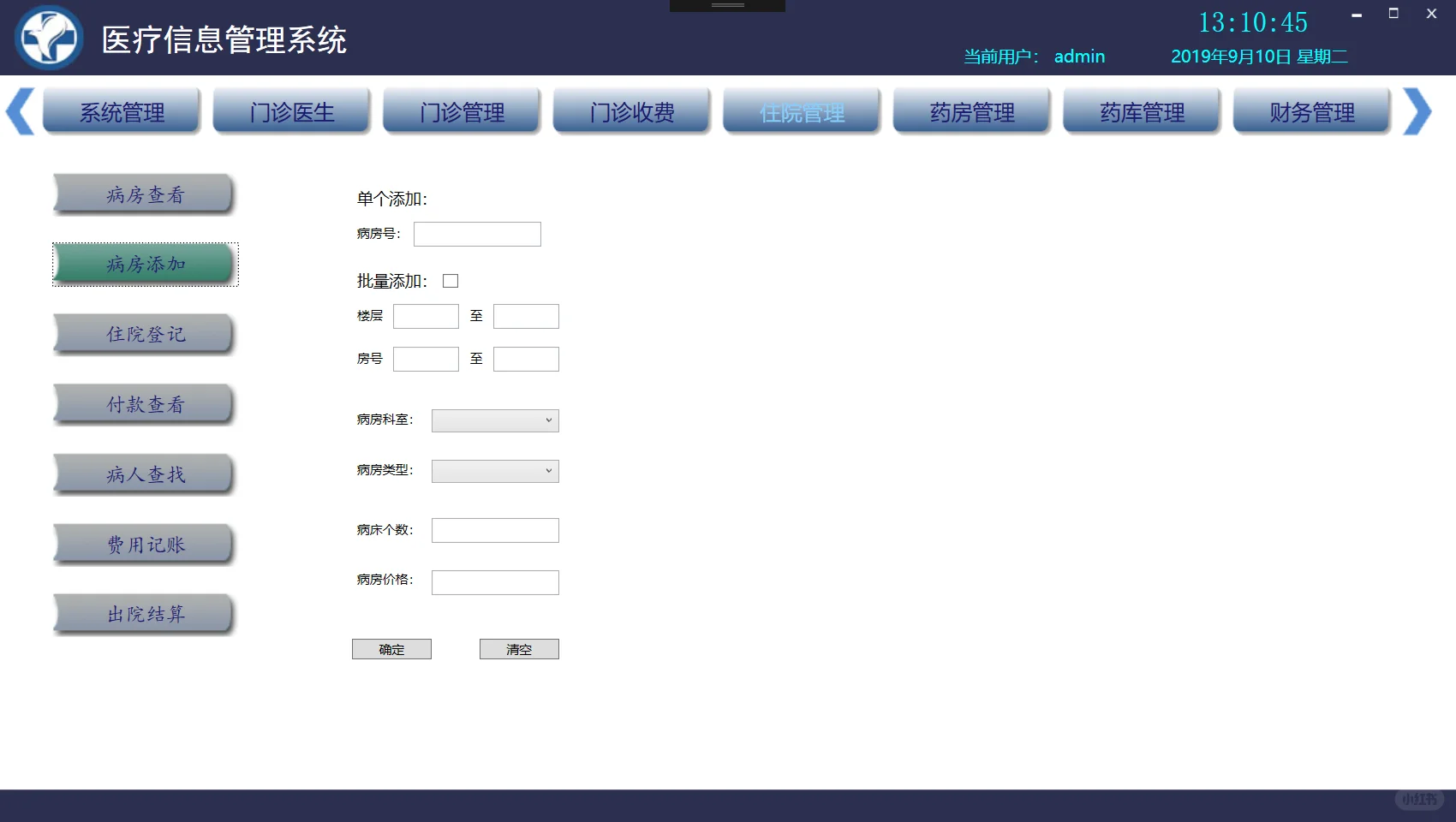
Task: Click the 清空 clear button
Action: click(x=519, y=648)
